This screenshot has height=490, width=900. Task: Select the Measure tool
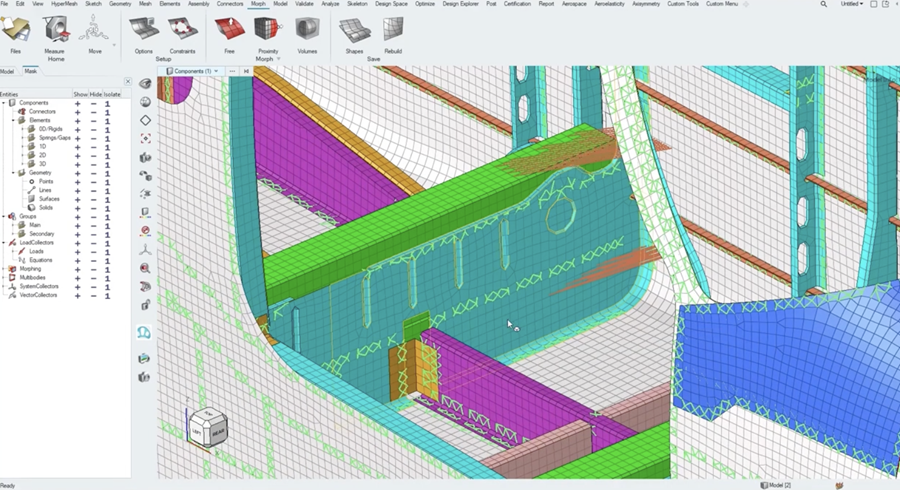(55, 34)
